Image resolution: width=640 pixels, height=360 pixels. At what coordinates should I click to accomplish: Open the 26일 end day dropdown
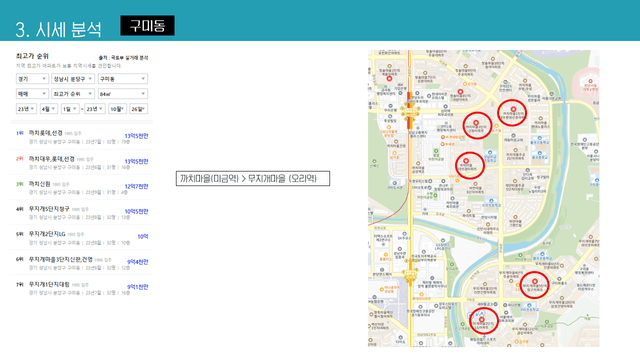point(138,109)
